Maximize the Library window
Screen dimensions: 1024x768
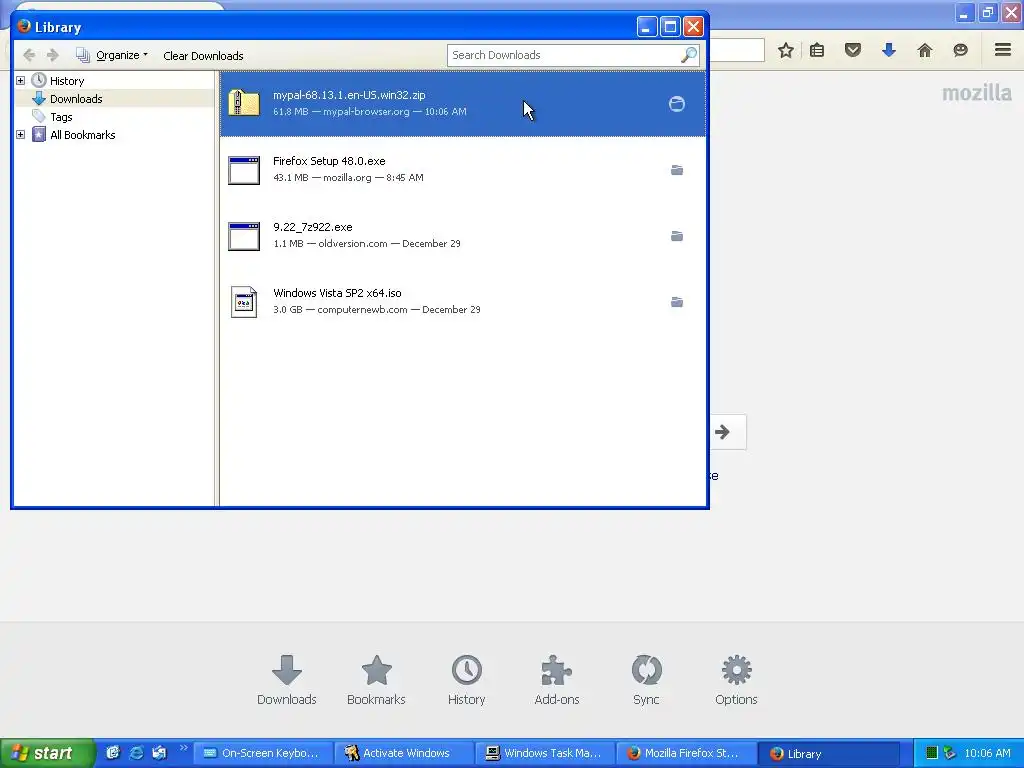[x=670, y=27]
